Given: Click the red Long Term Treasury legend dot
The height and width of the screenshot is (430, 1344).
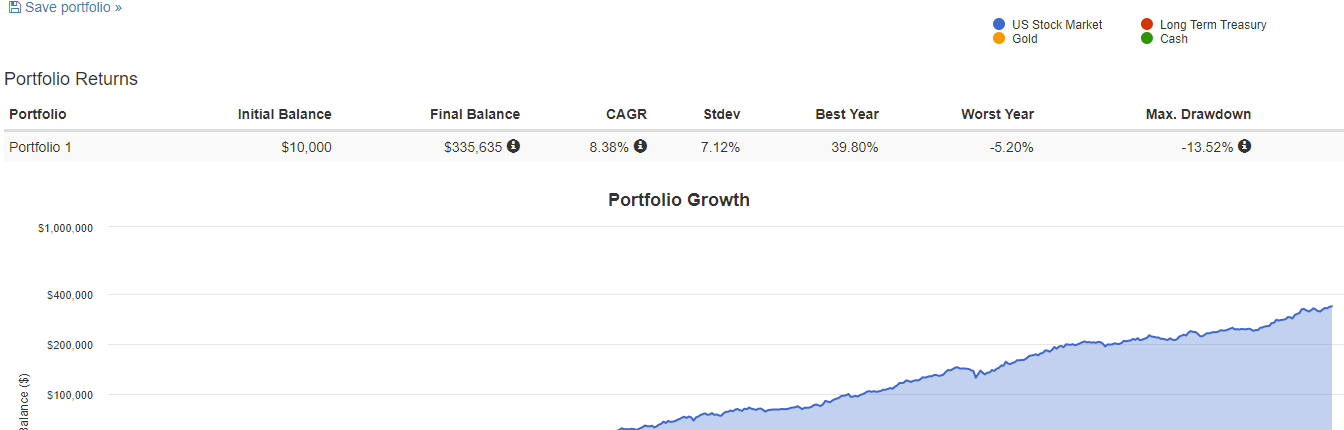Looking at the screenshot, I should 1147,25.
